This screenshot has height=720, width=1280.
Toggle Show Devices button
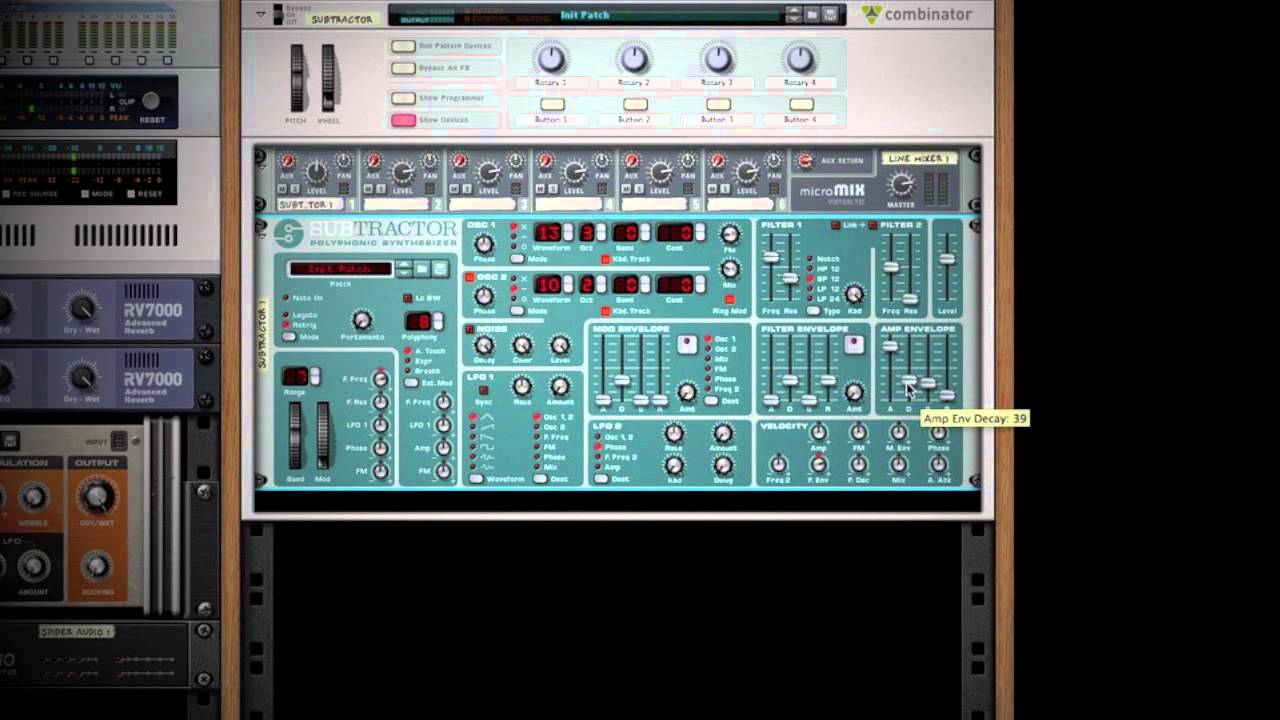click(x=403, y=120)
